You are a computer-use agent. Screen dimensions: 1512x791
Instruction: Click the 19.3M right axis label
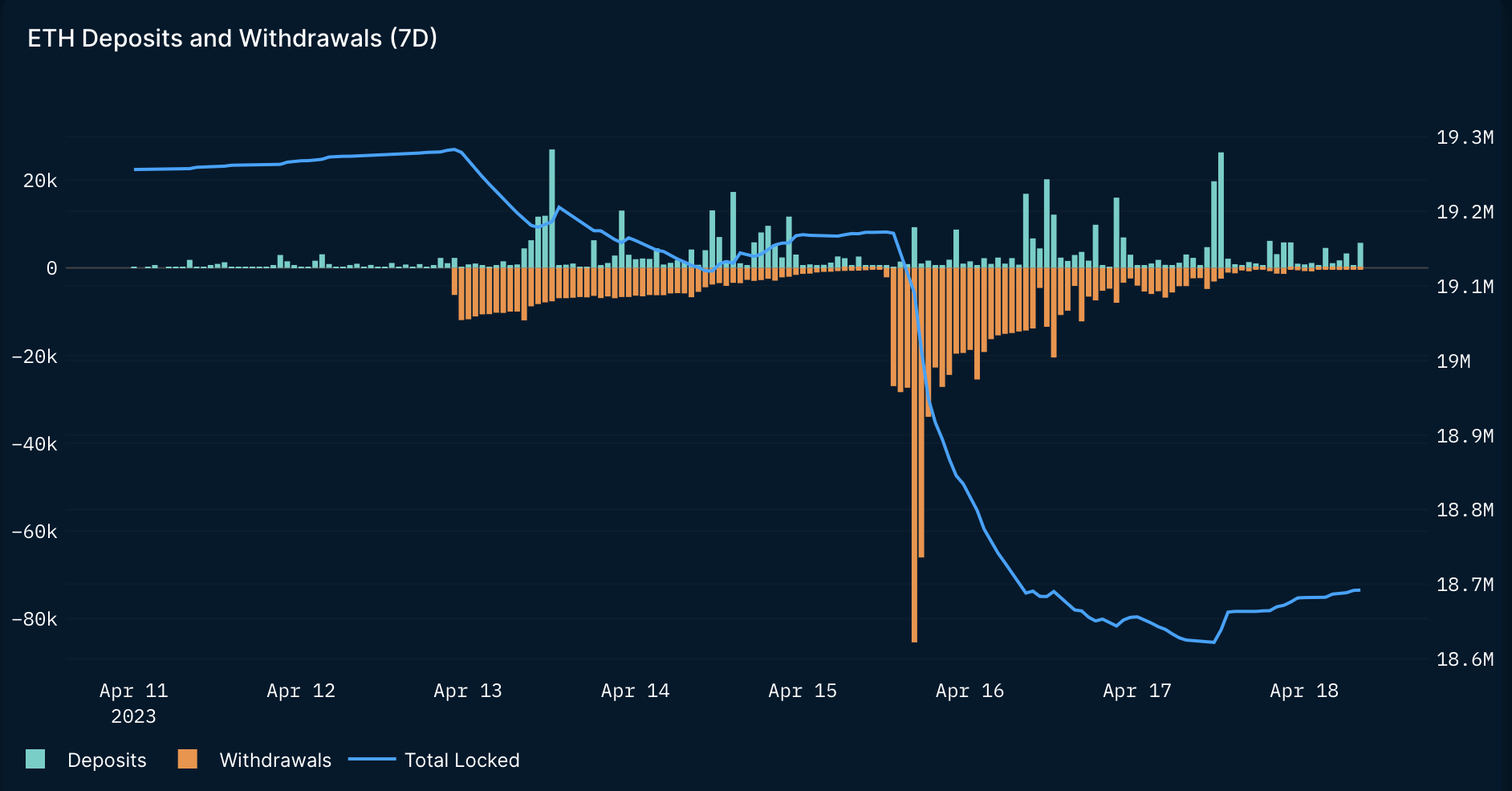[1465, 137]
